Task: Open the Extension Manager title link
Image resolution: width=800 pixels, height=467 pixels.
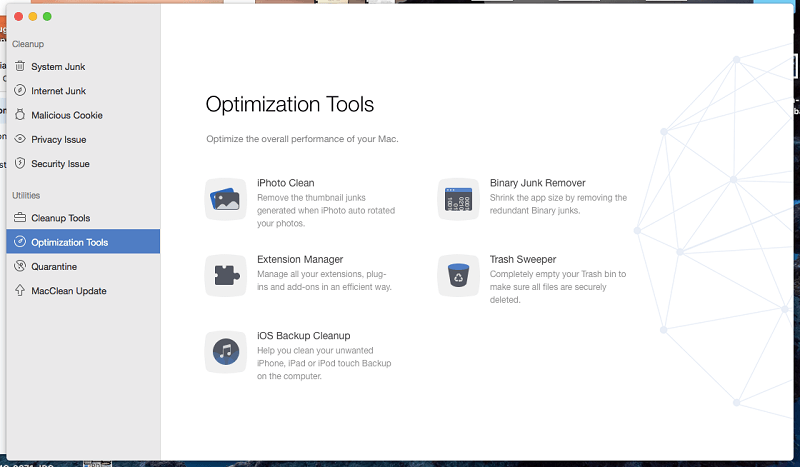Action: click(x=300, y=259)
